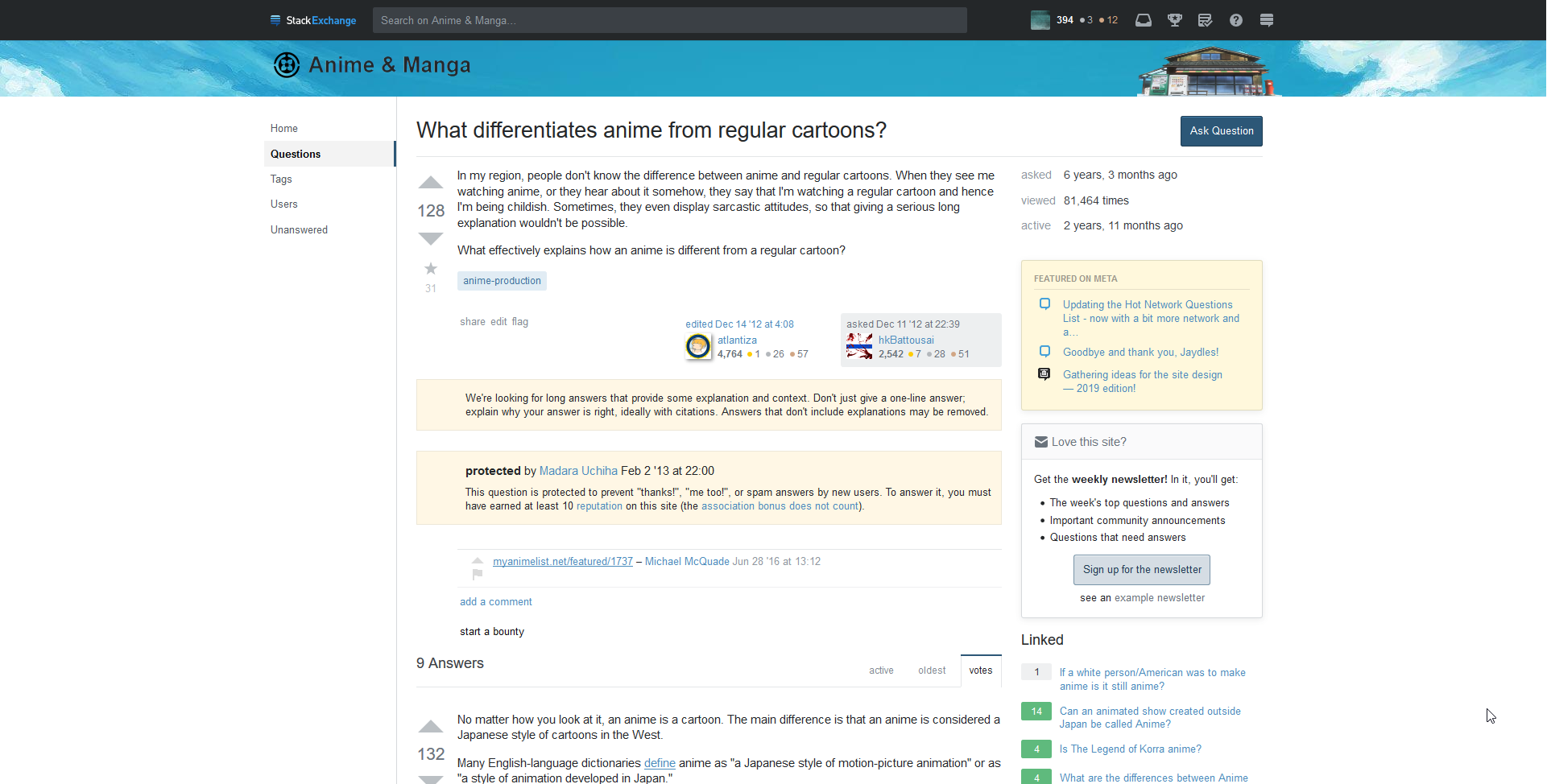Click add a comment link
The image size is (1547, 784).
pyautogui.click(x=496, y=602)
